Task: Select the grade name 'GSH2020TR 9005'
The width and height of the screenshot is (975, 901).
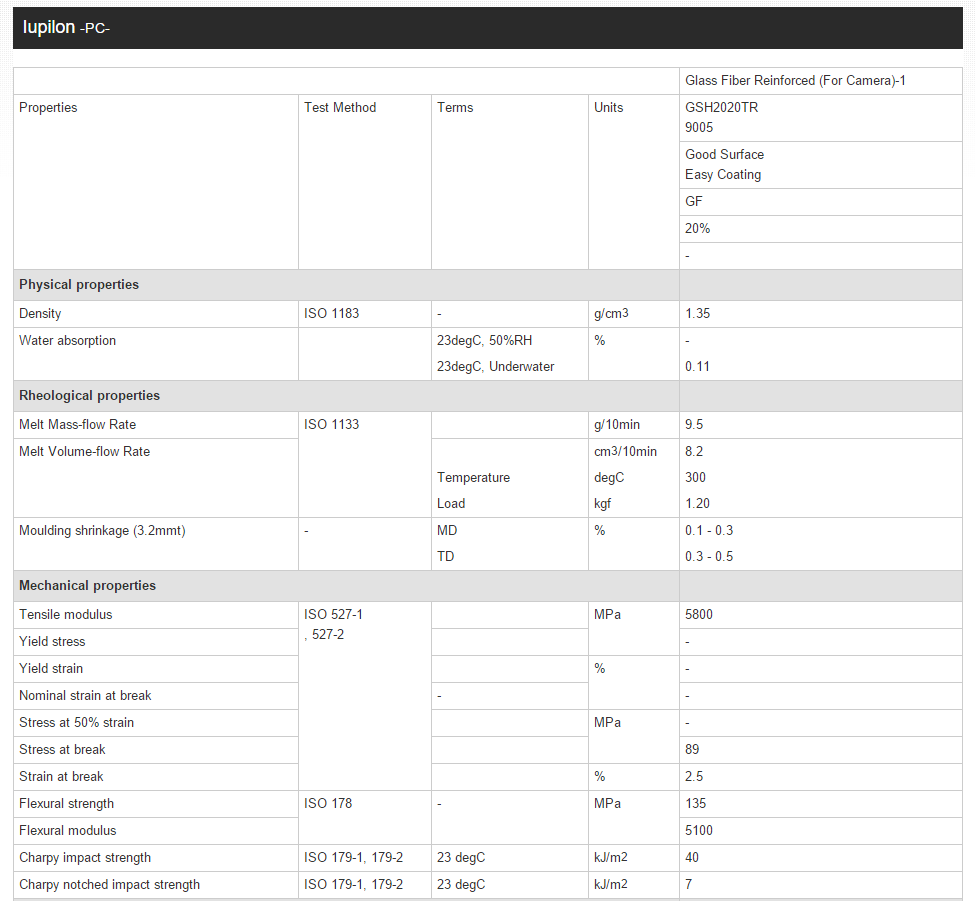Action: [721, 118]
